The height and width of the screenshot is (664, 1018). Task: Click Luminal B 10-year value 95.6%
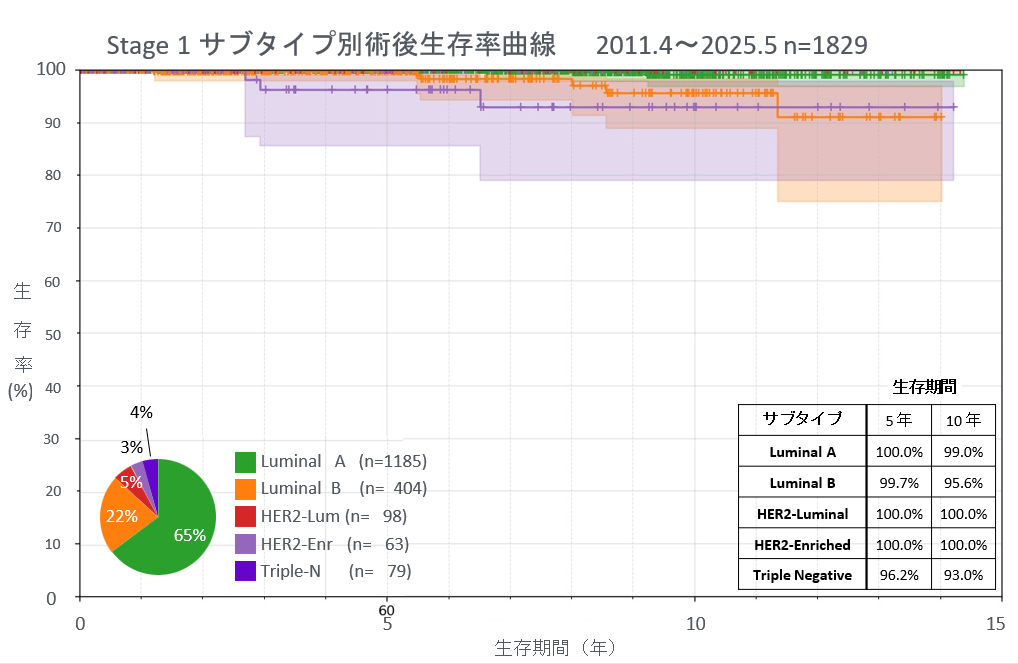963,482
